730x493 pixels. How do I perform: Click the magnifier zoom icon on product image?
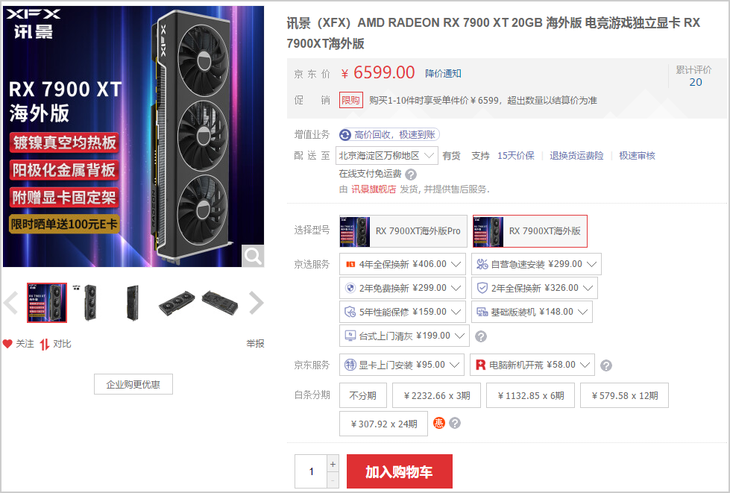tap(253, 256)
